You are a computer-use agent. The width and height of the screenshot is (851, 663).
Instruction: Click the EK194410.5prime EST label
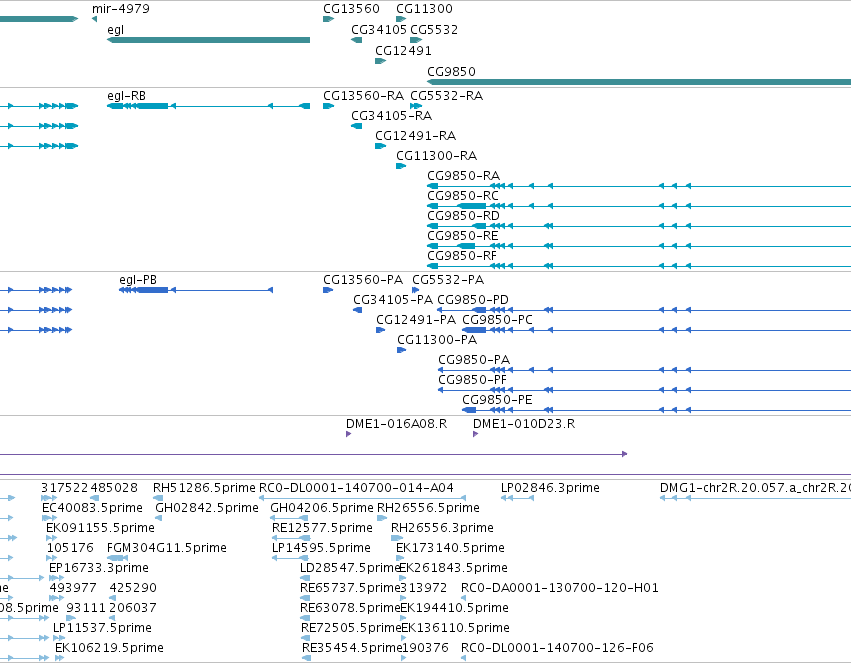(x=454, y=608)
